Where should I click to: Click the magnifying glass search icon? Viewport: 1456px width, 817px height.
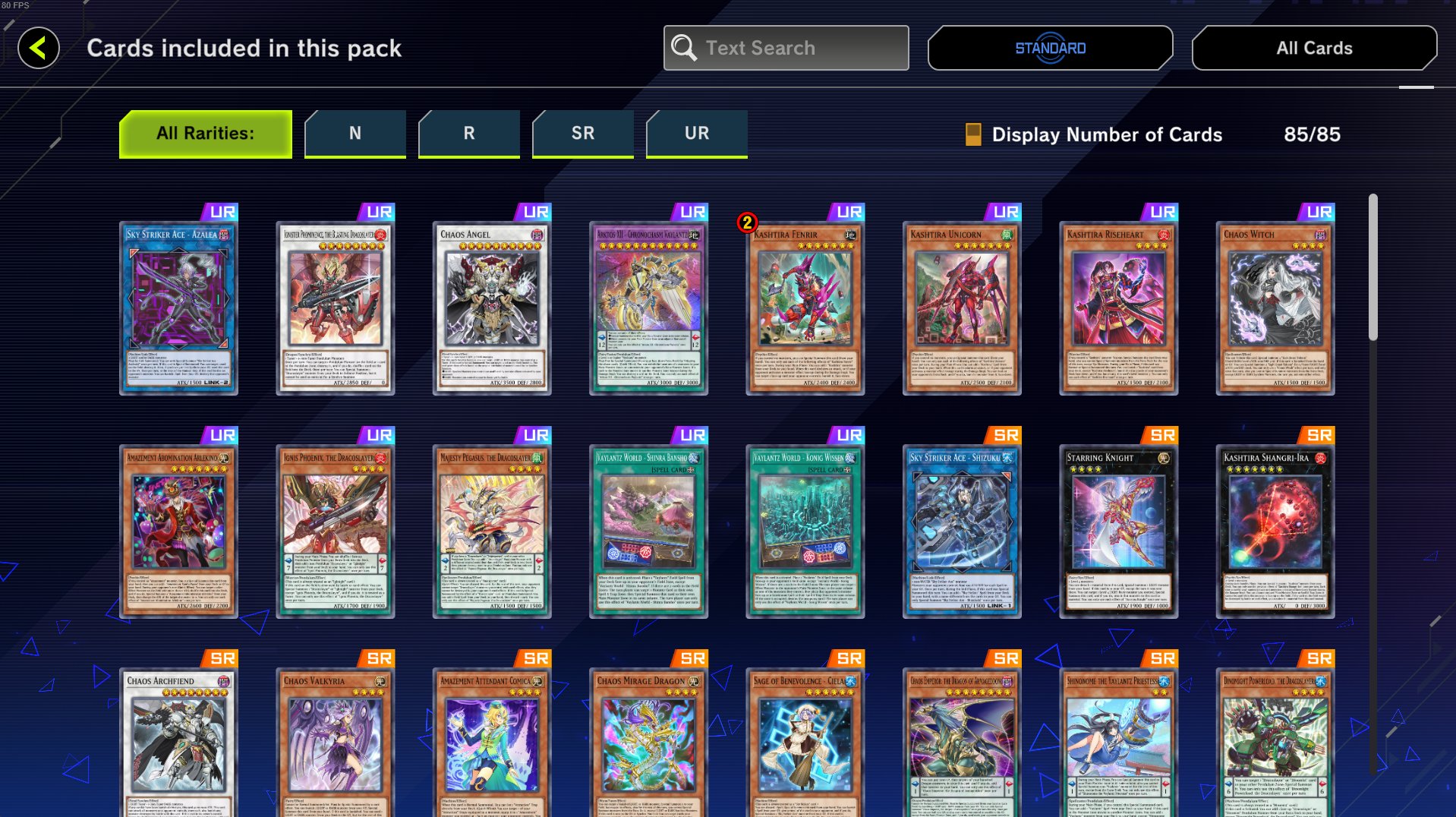coord(683,48)
